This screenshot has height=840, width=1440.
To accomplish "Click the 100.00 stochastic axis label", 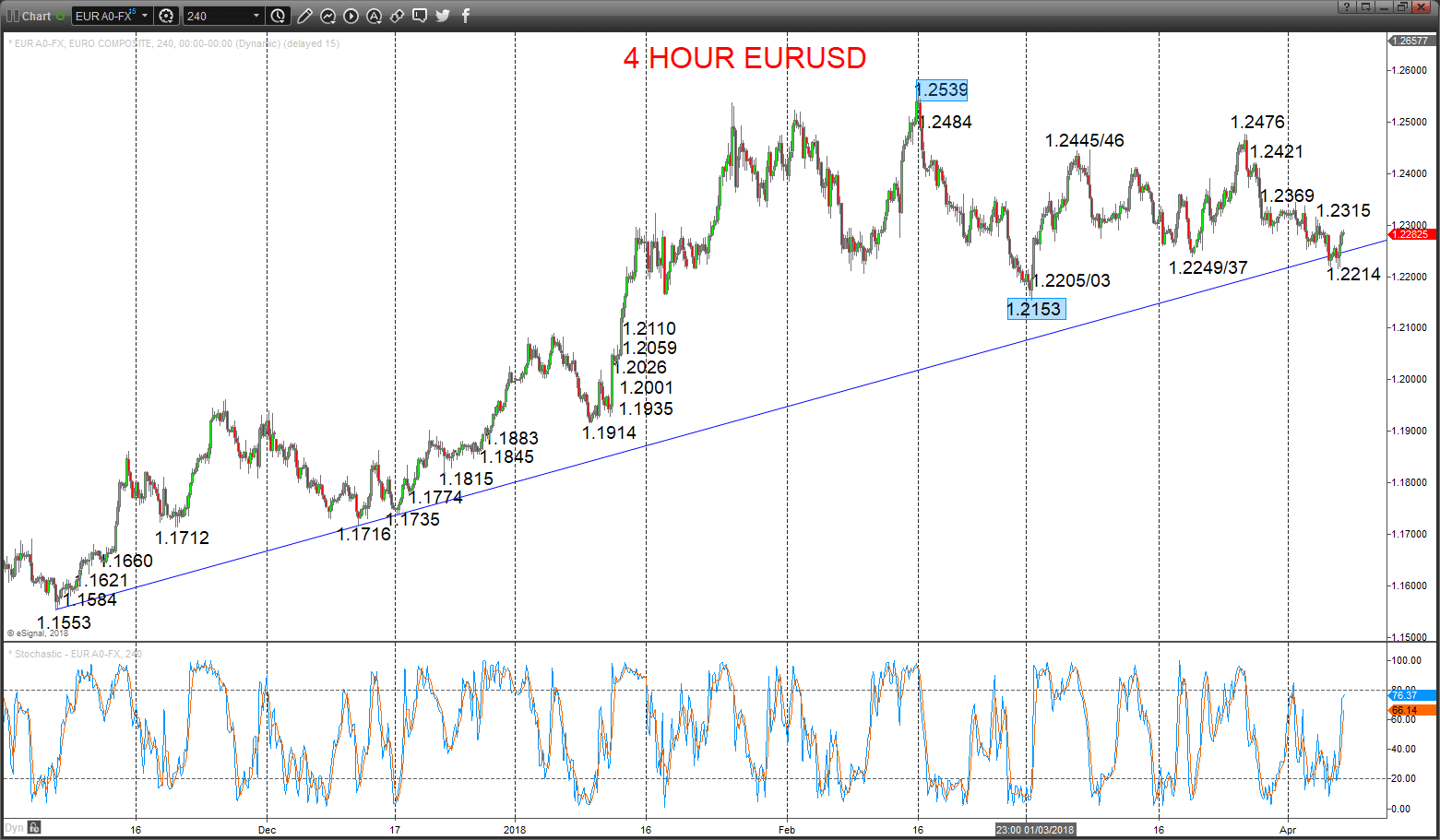I will pyautogui.click(x=1407, y=660).
